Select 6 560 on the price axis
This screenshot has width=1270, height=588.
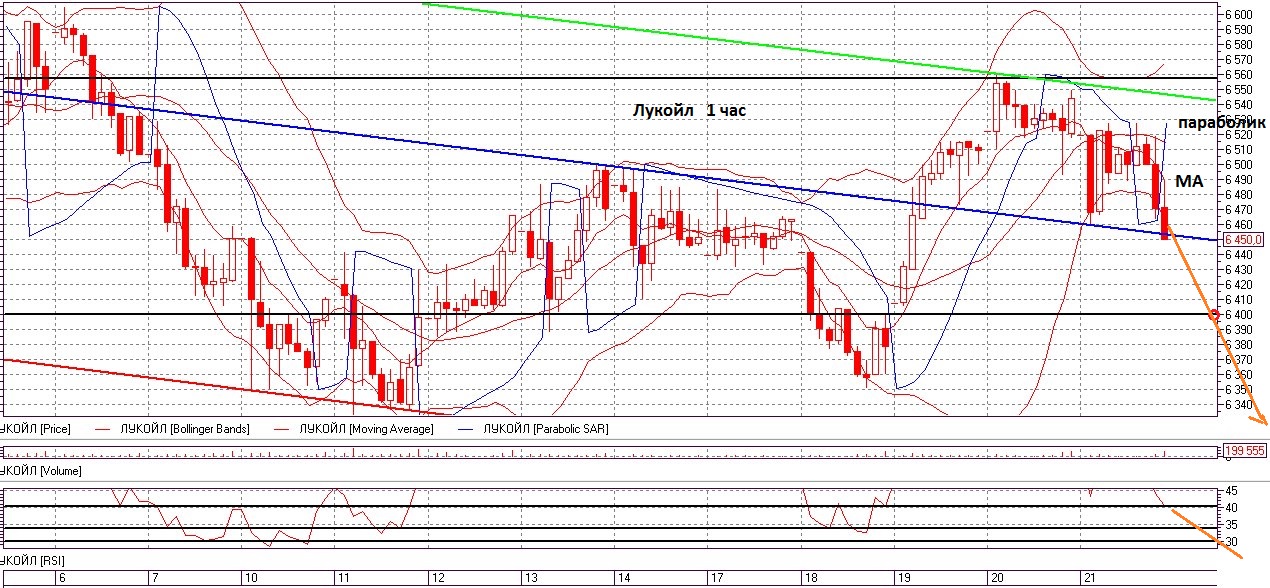coord(1238,75)
